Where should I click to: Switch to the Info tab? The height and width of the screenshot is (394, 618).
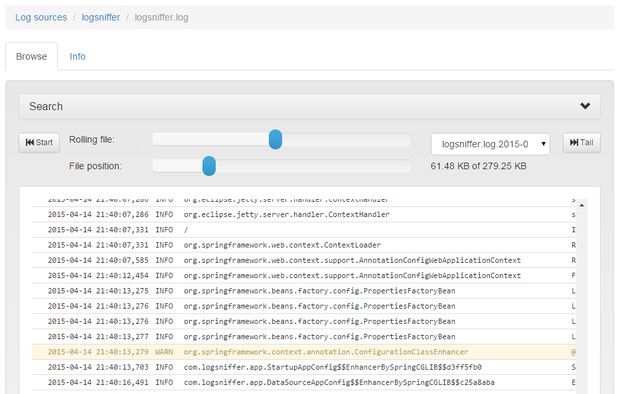tap(77, 56)
